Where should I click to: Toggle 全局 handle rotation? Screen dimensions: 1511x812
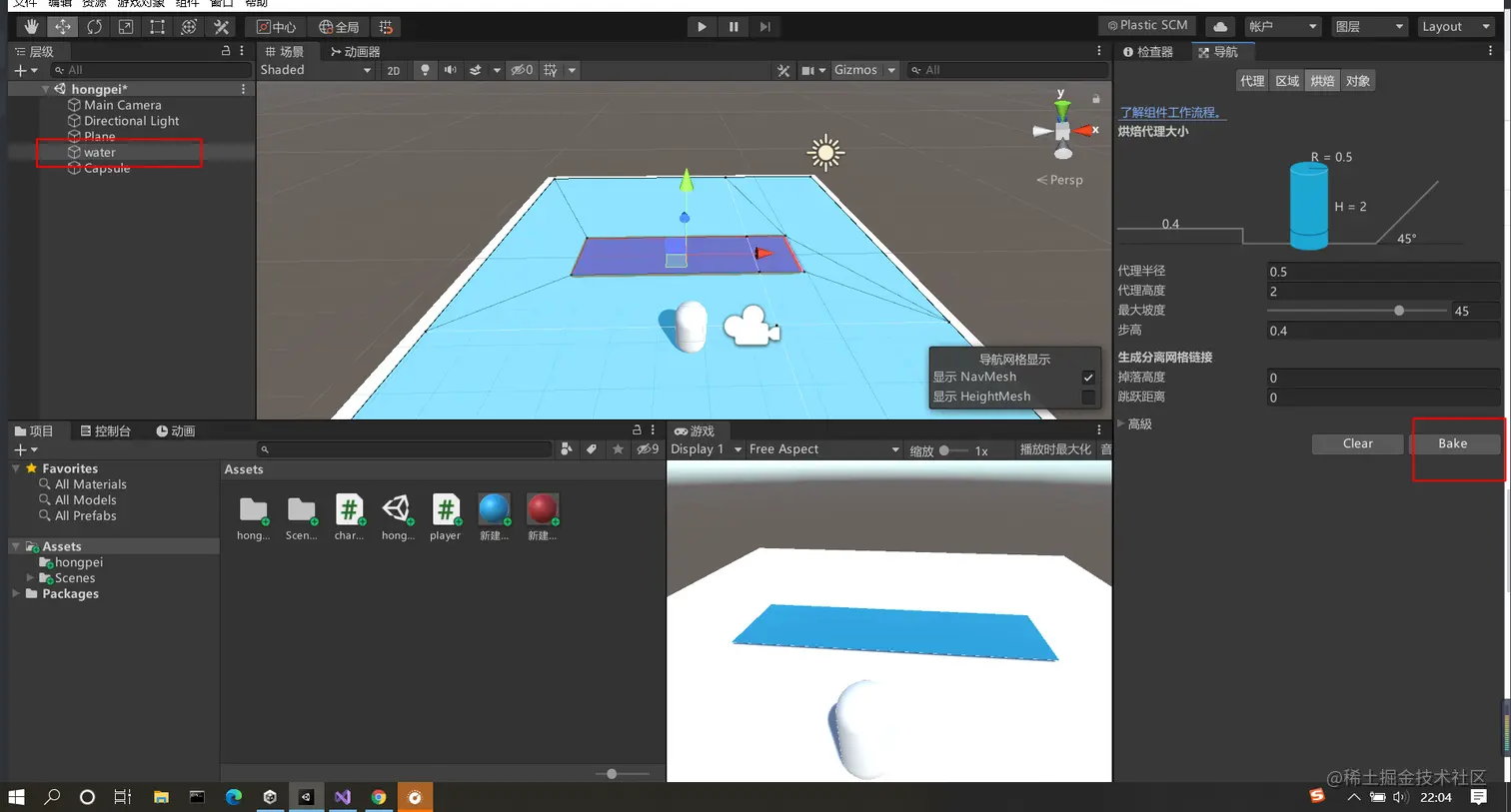tap(339, 27)
